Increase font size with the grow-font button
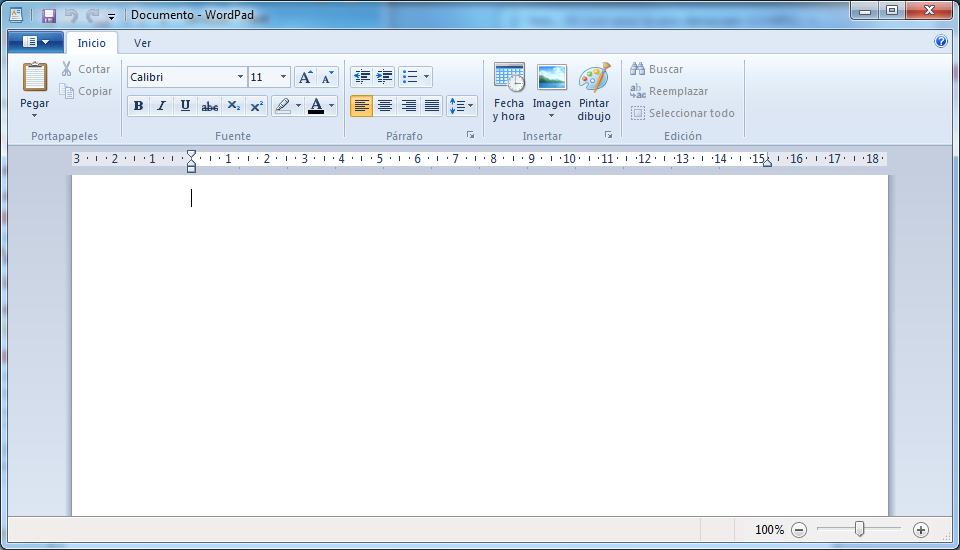The width and height of the screenshot is (960, 550). (x=305, y=77)
